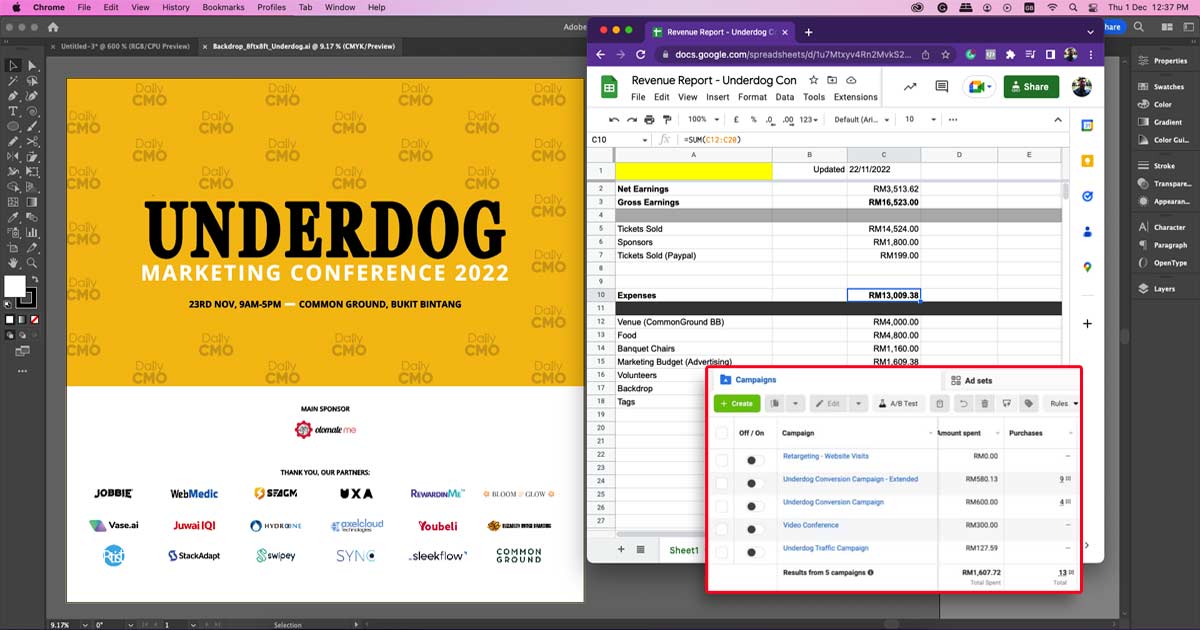Select the Pen tool in Illustrator

13,96
